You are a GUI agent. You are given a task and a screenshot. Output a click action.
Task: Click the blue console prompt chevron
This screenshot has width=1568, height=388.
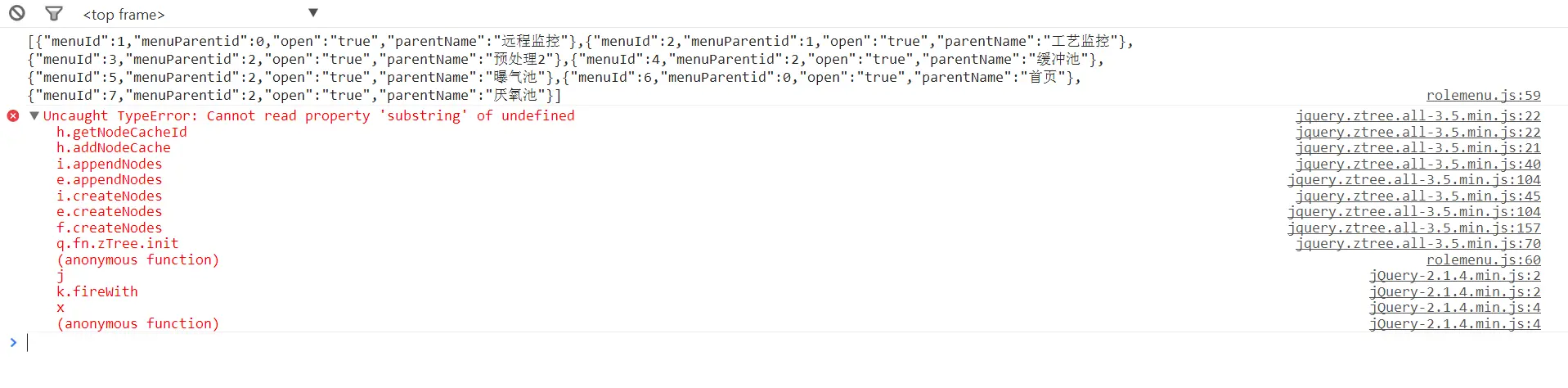pyautogui.click(x=13, y=342)
